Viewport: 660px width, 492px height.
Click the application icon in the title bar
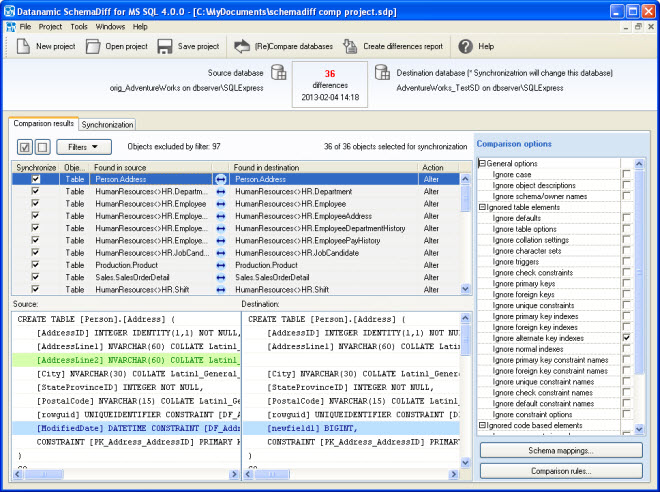point(9,11)
